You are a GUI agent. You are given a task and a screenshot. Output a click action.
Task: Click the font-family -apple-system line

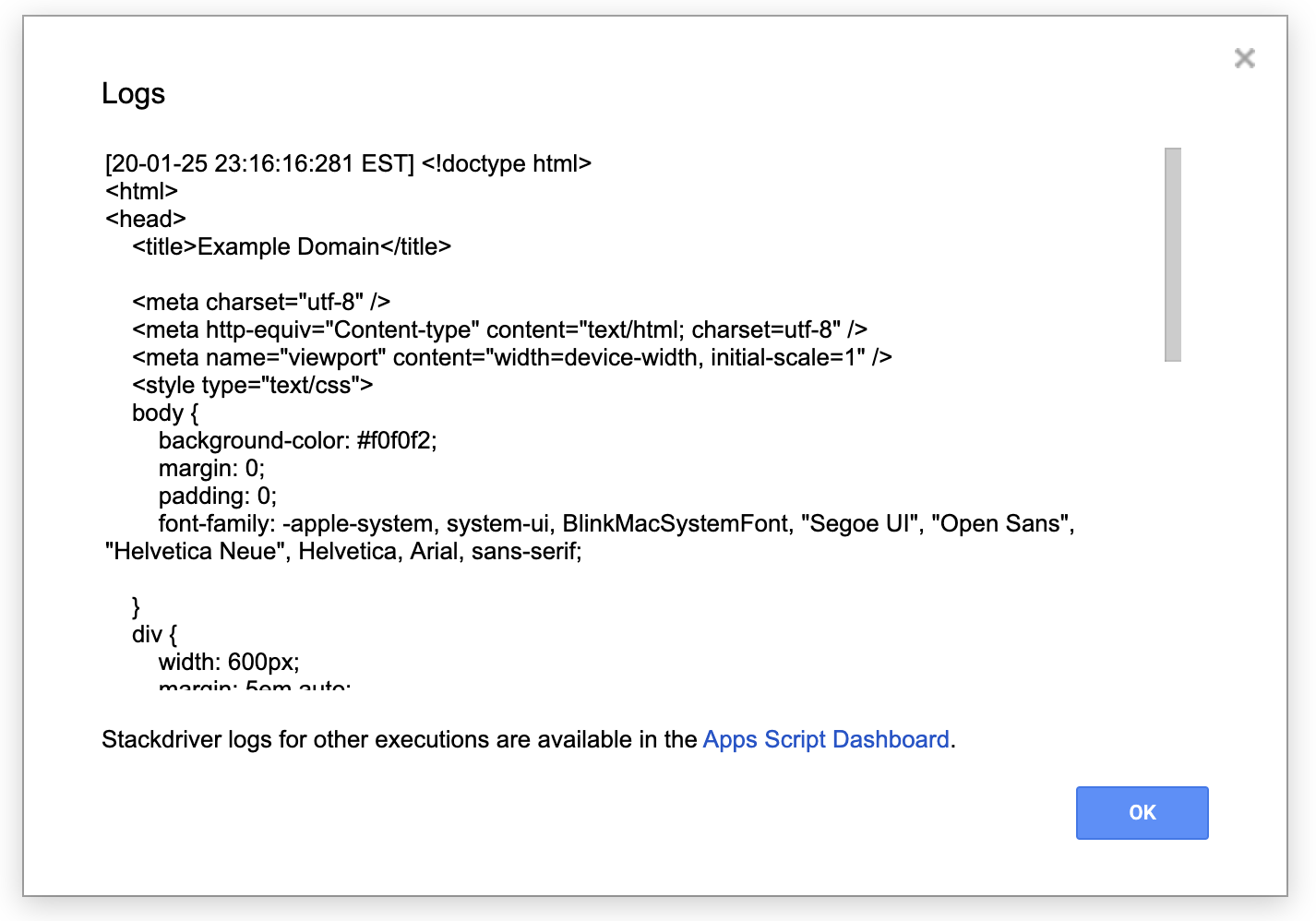(x=616, y=523)
